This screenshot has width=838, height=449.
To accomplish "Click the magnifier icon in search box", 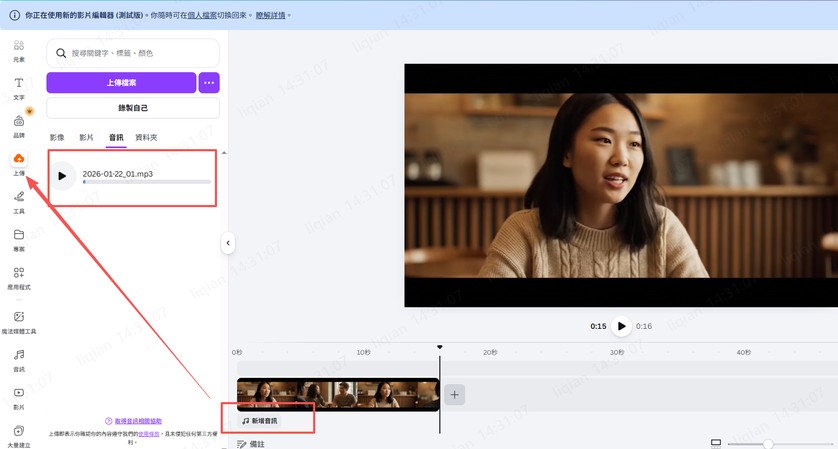I will [61, 53].
